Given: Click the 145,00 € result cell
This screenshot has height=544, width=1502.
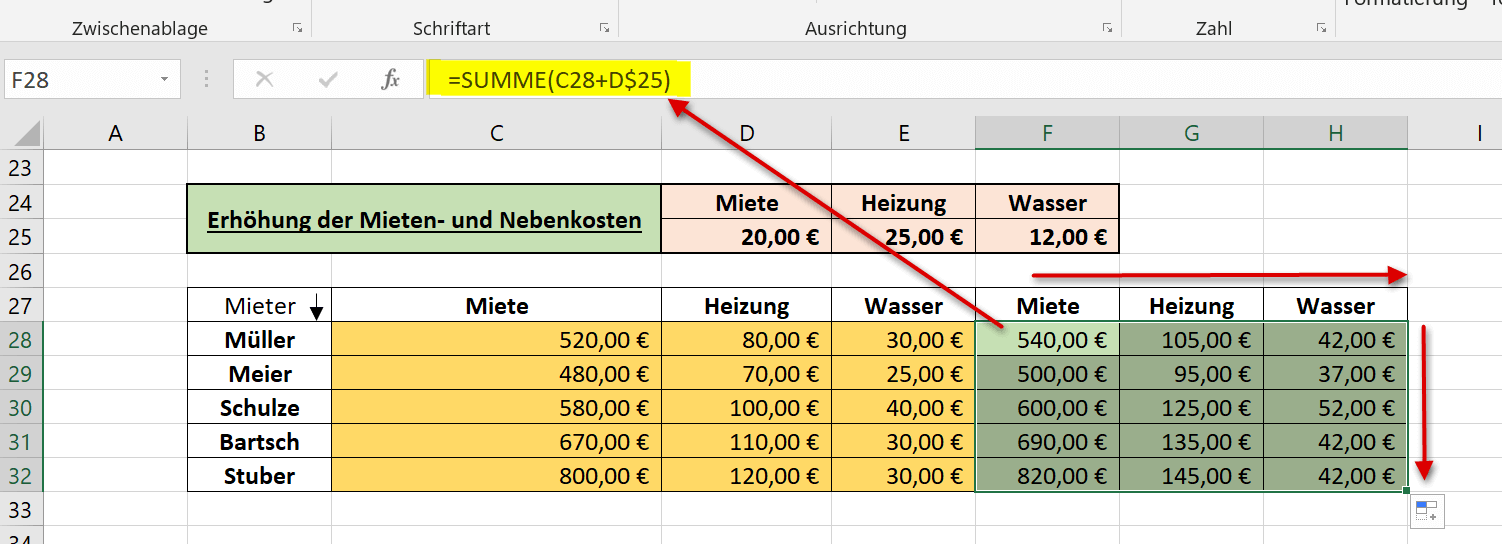Looking at the screenshot, I should [x=1191, y=475].
